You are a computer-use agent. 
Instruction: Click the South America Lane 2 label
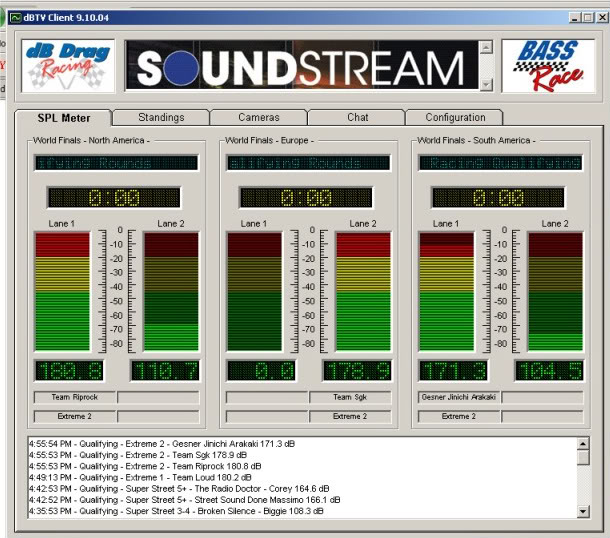tap(555, 224)
